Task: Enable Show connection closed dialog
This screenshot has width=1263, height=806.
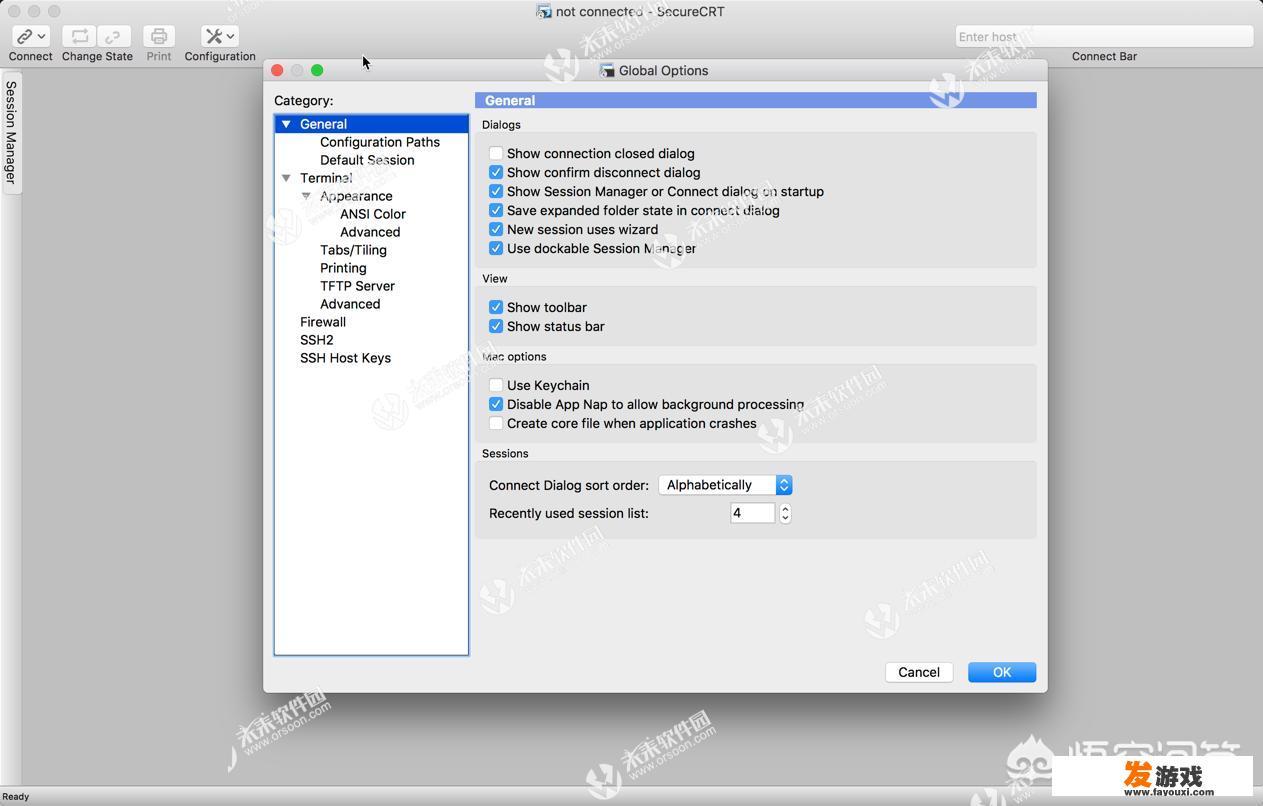Action: coord(496,153)
